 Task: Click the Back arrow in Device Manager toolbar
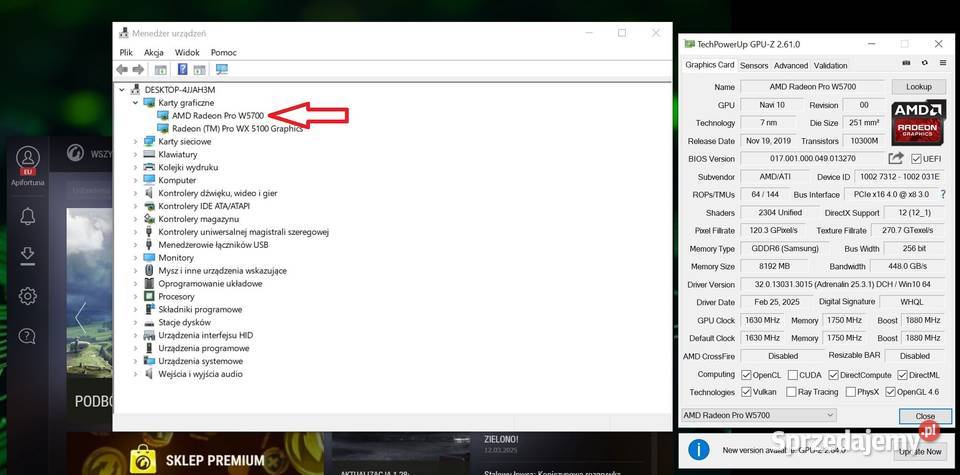pyautogui.click(x=122, y=70)
